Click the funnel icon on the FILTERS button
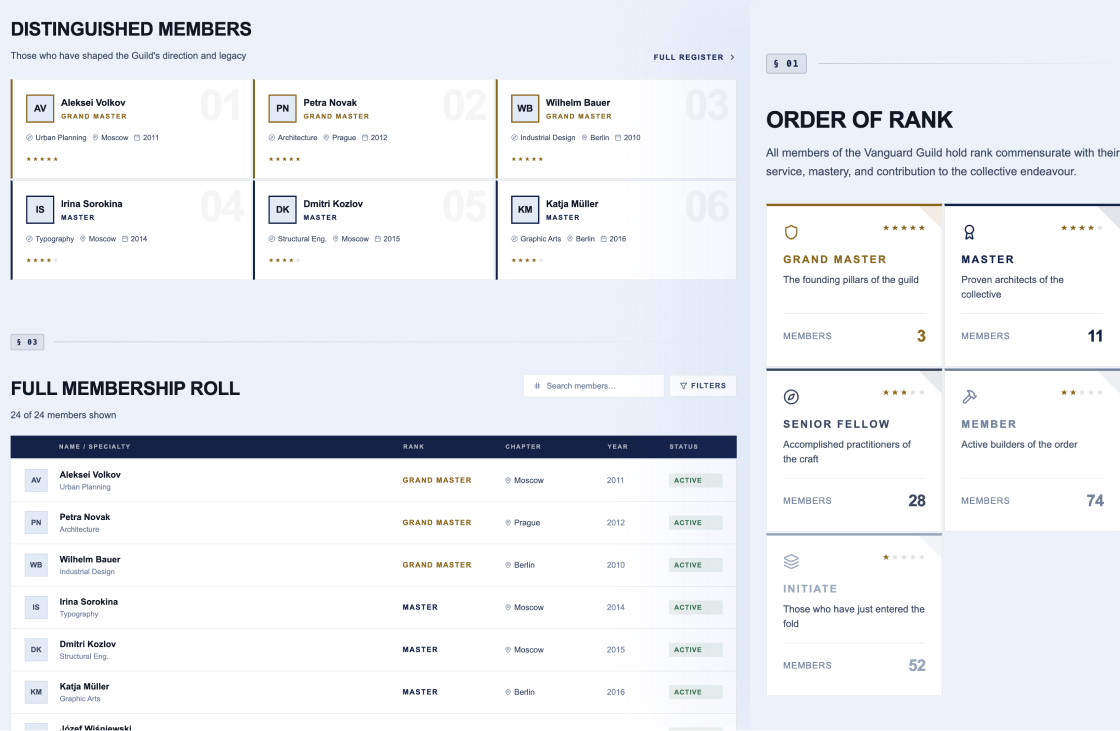 tap(684, 385)
